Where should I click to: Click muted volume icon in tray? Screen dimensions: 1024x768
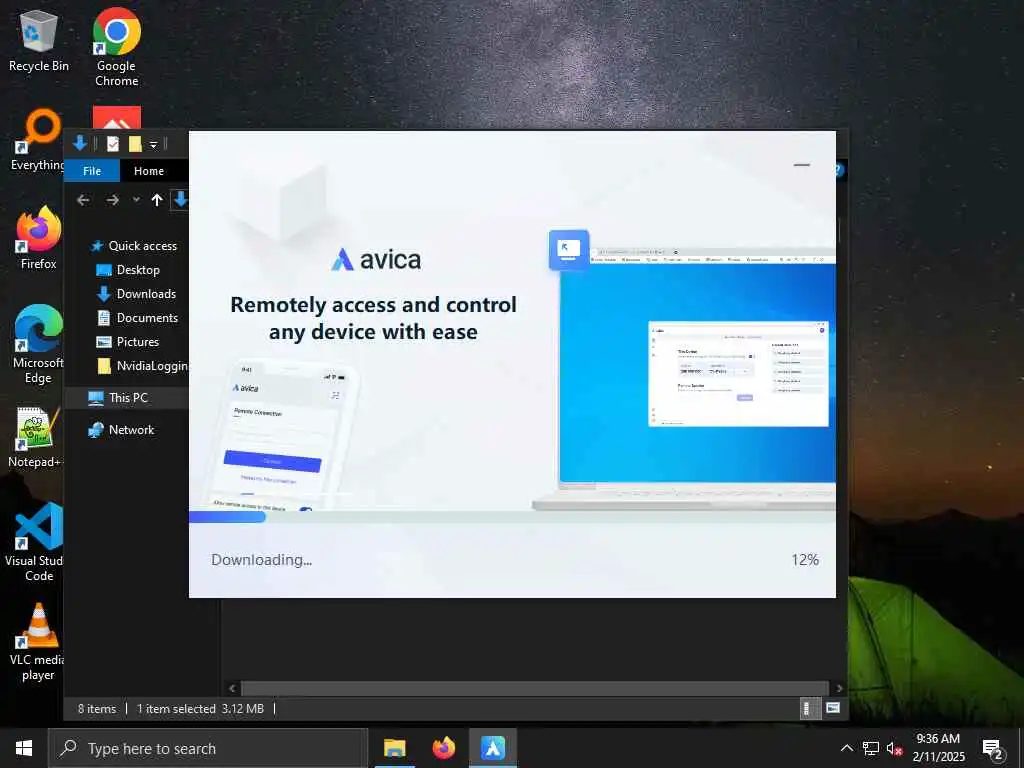[x=895, y=748]
